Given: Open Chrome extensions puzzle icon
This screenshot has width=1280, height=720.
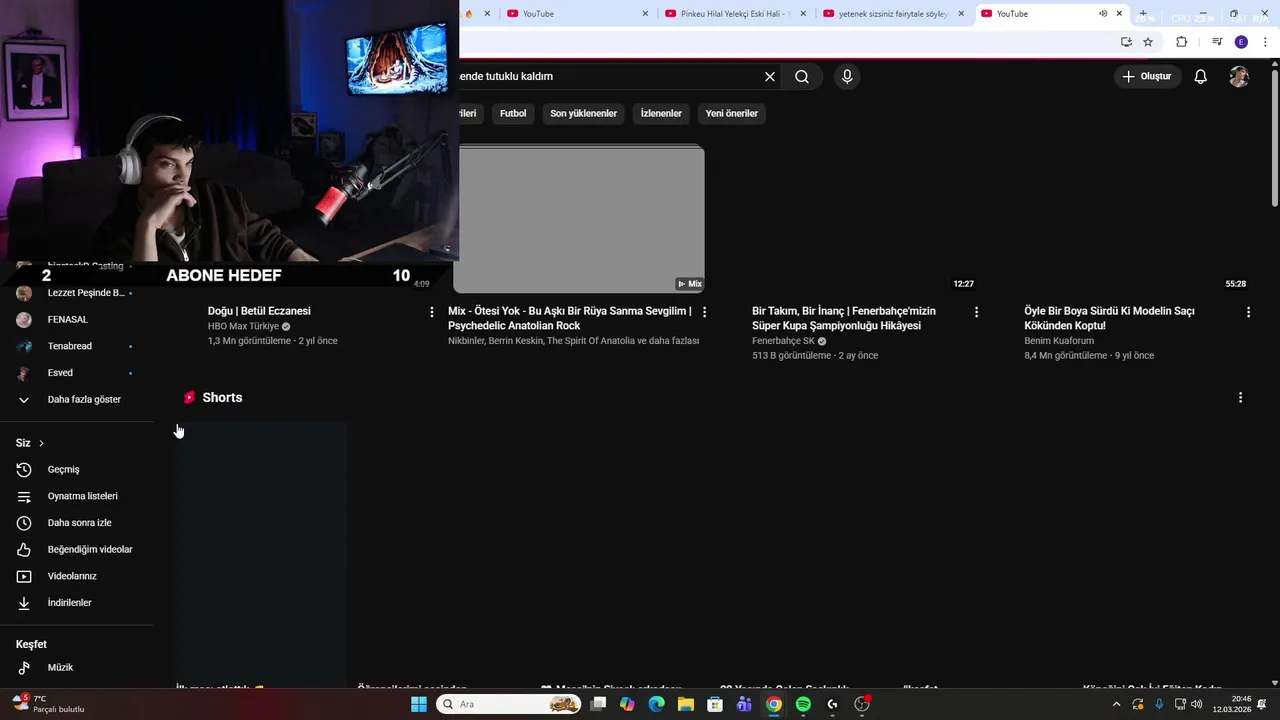Looking at the screenshot, I should [x=1181, y=42].
